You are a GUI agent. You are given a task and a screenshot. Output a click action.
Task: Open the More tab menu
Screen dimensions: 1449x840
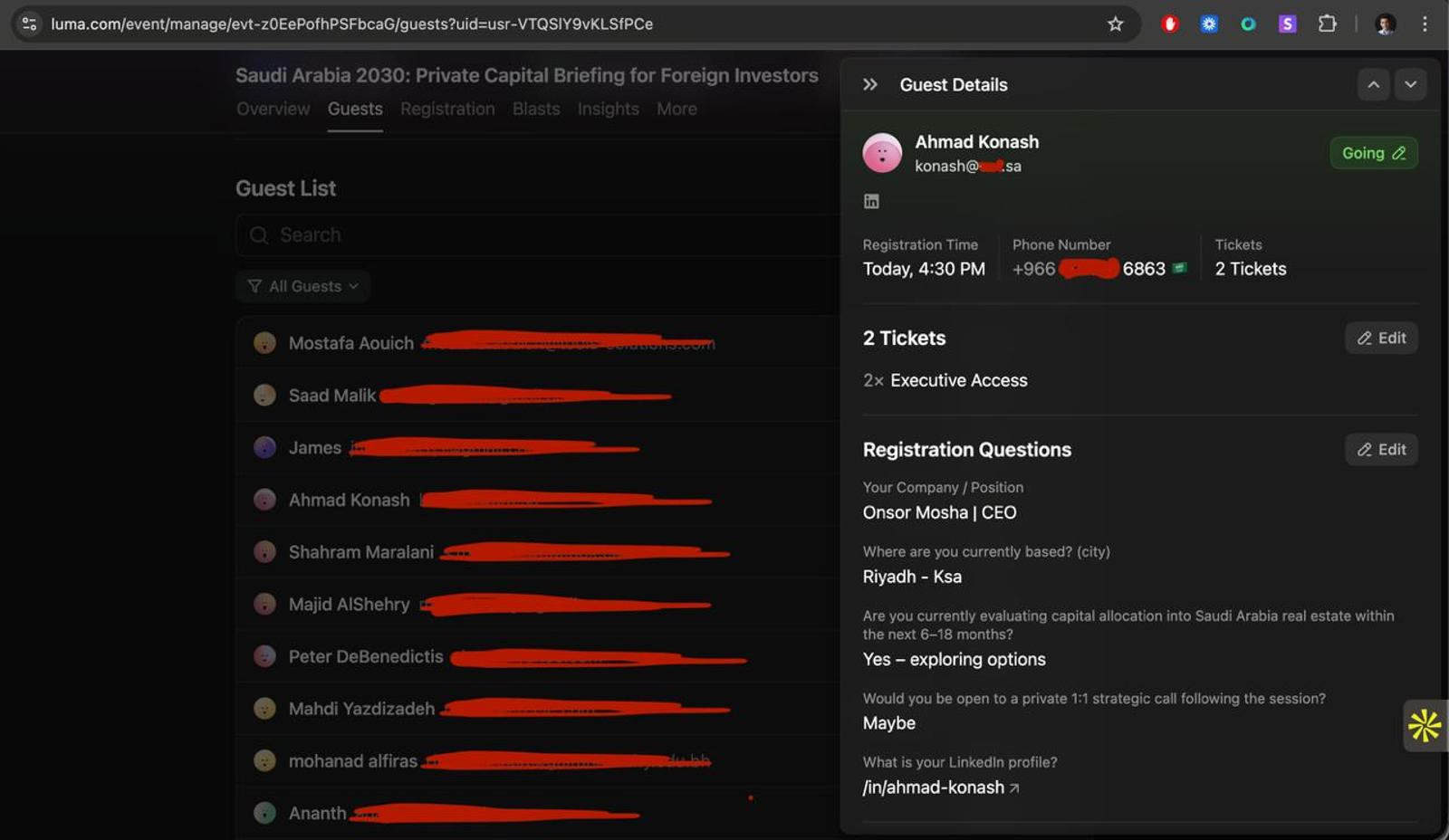tap(677, 109)
